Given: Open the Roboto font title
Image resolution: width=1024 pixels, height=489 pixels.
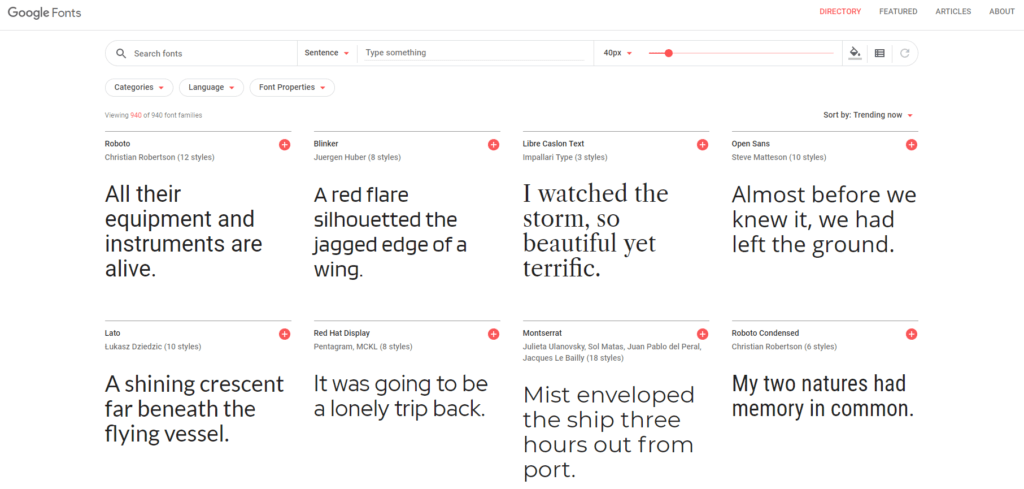Looking at the screenshot, I should pyautogui.click(x=117, y=144).
